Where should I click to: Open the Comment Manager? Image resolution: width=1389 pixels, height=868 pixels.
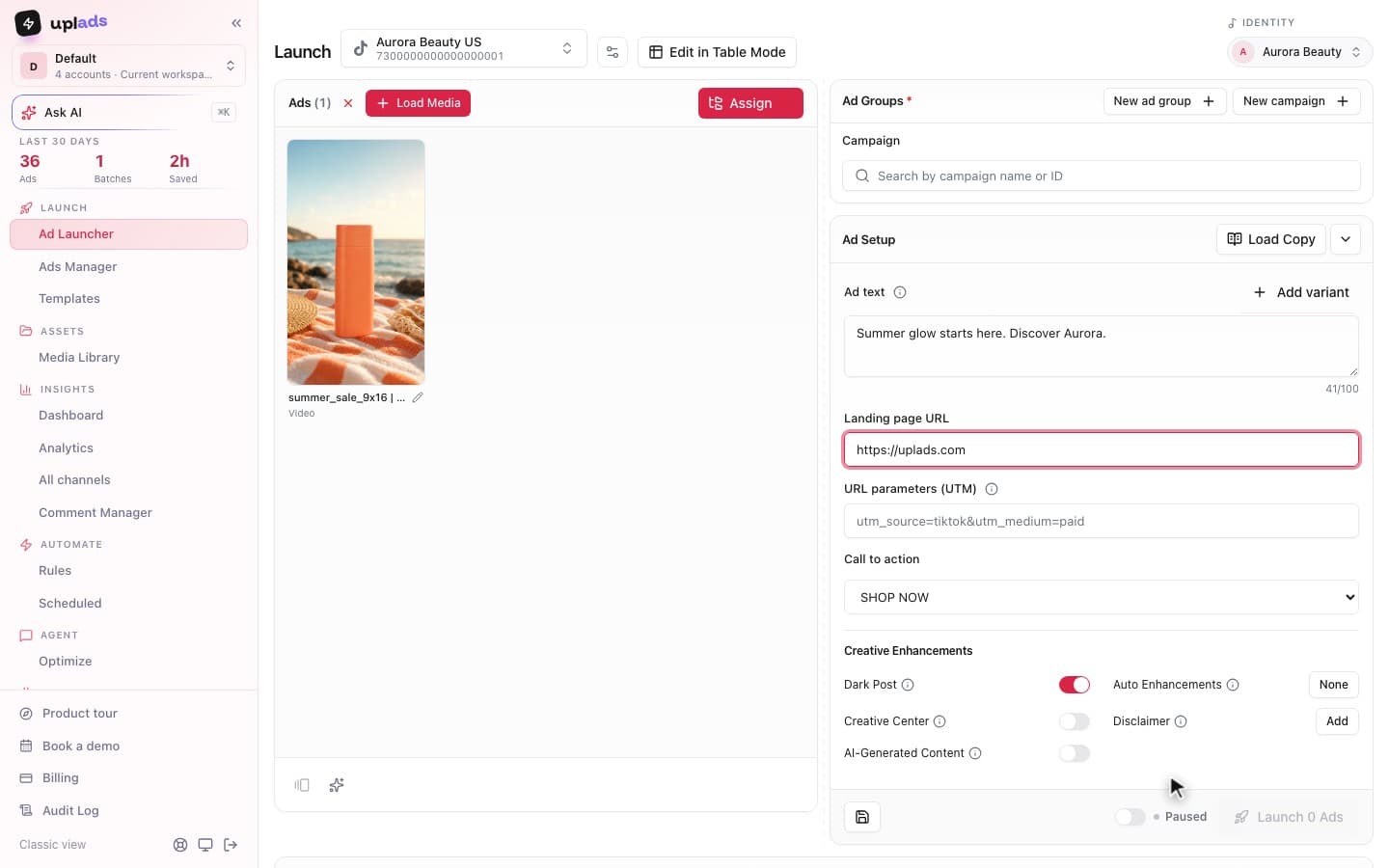95,513
